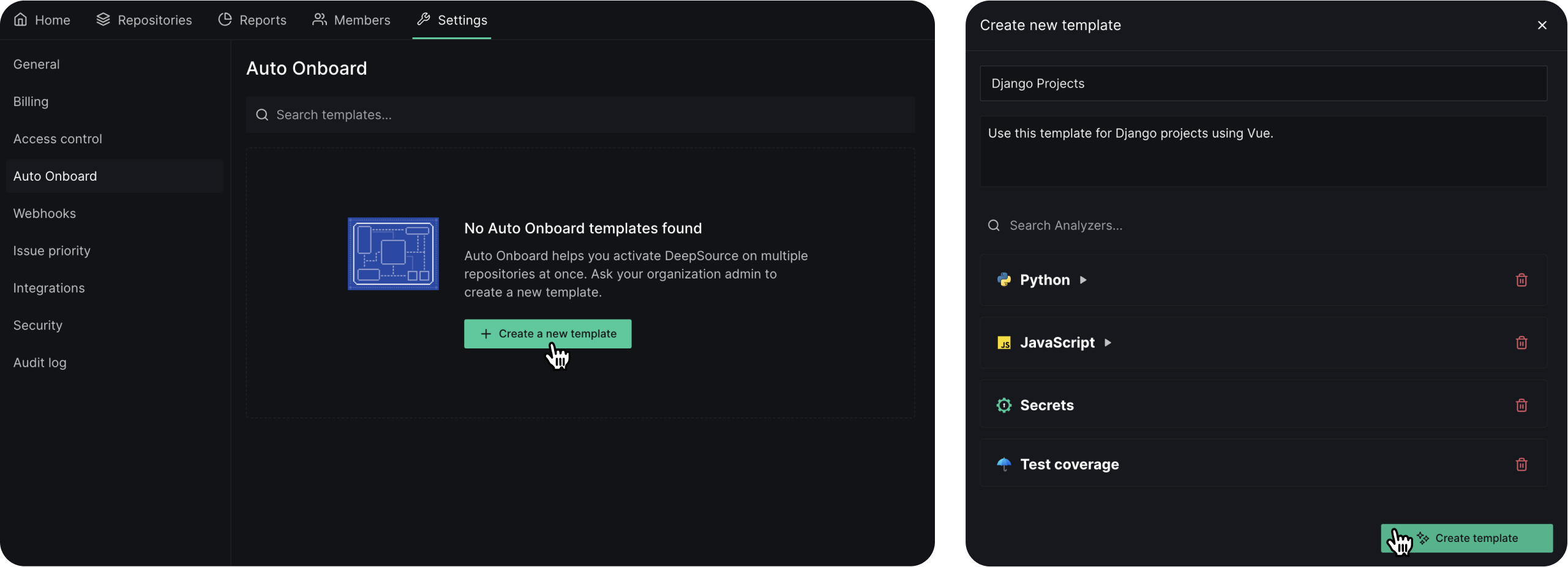1568x567 pixels.
Task: Click the Secrets analyzer icon
Action: pyautogui.click(x=1003, y=405)
